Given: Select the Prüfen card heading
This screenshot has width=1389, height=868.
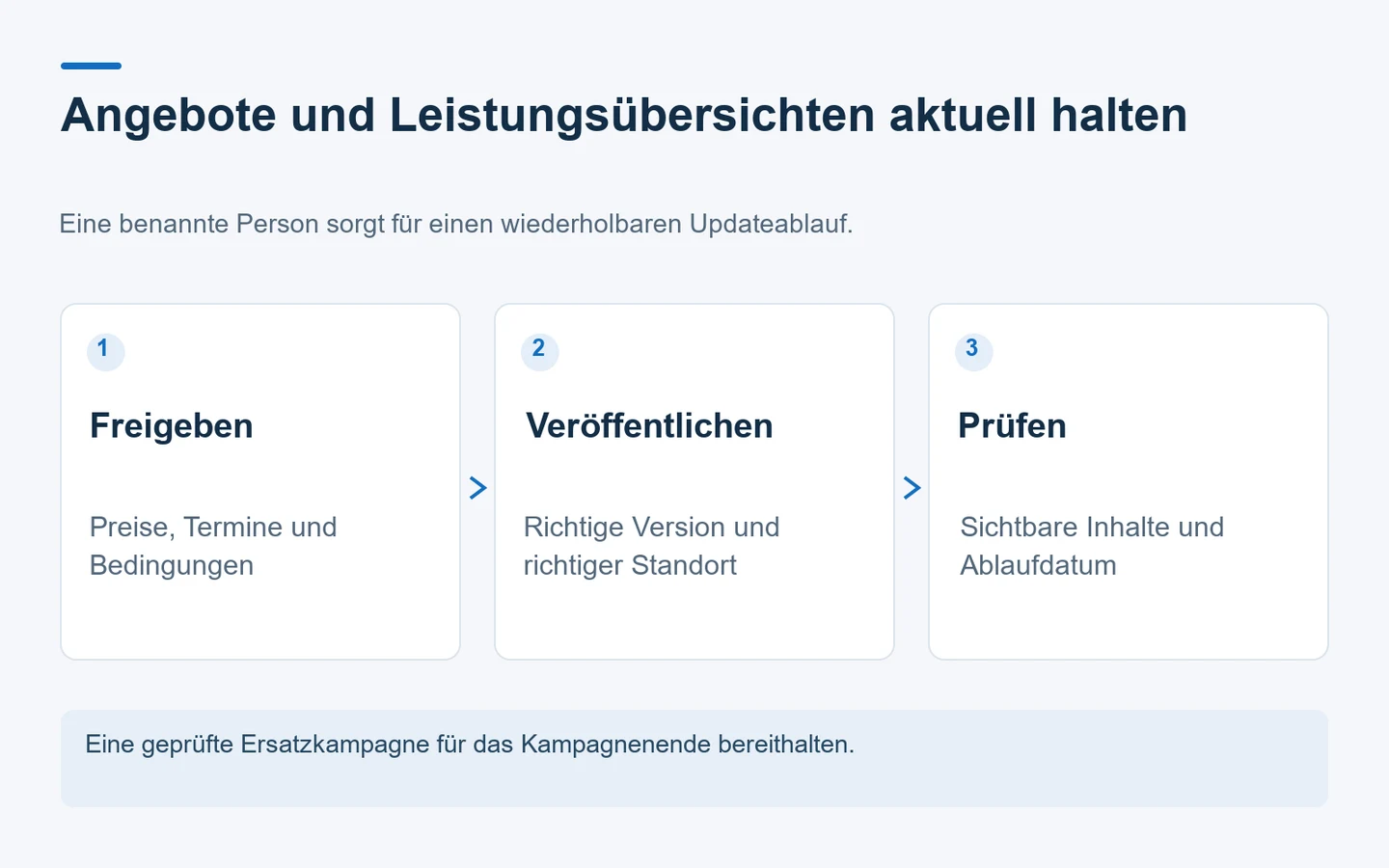Looking at the screenshot, I should point(1012,426).
